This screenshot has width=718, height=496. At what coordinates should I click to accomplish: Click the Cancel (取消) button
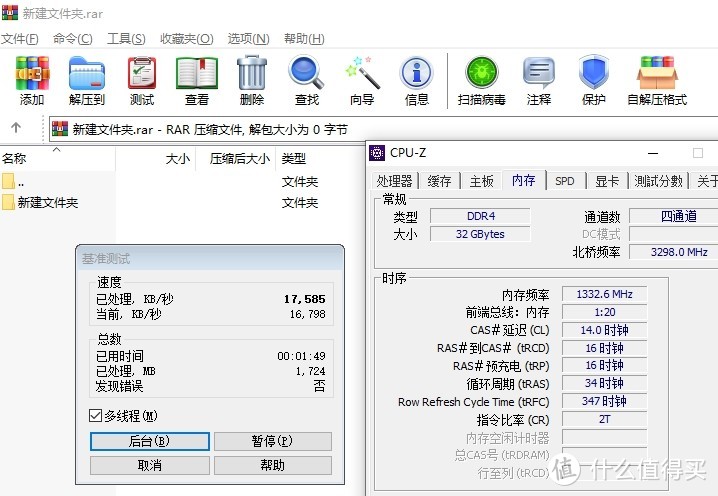tap(150, 465)
